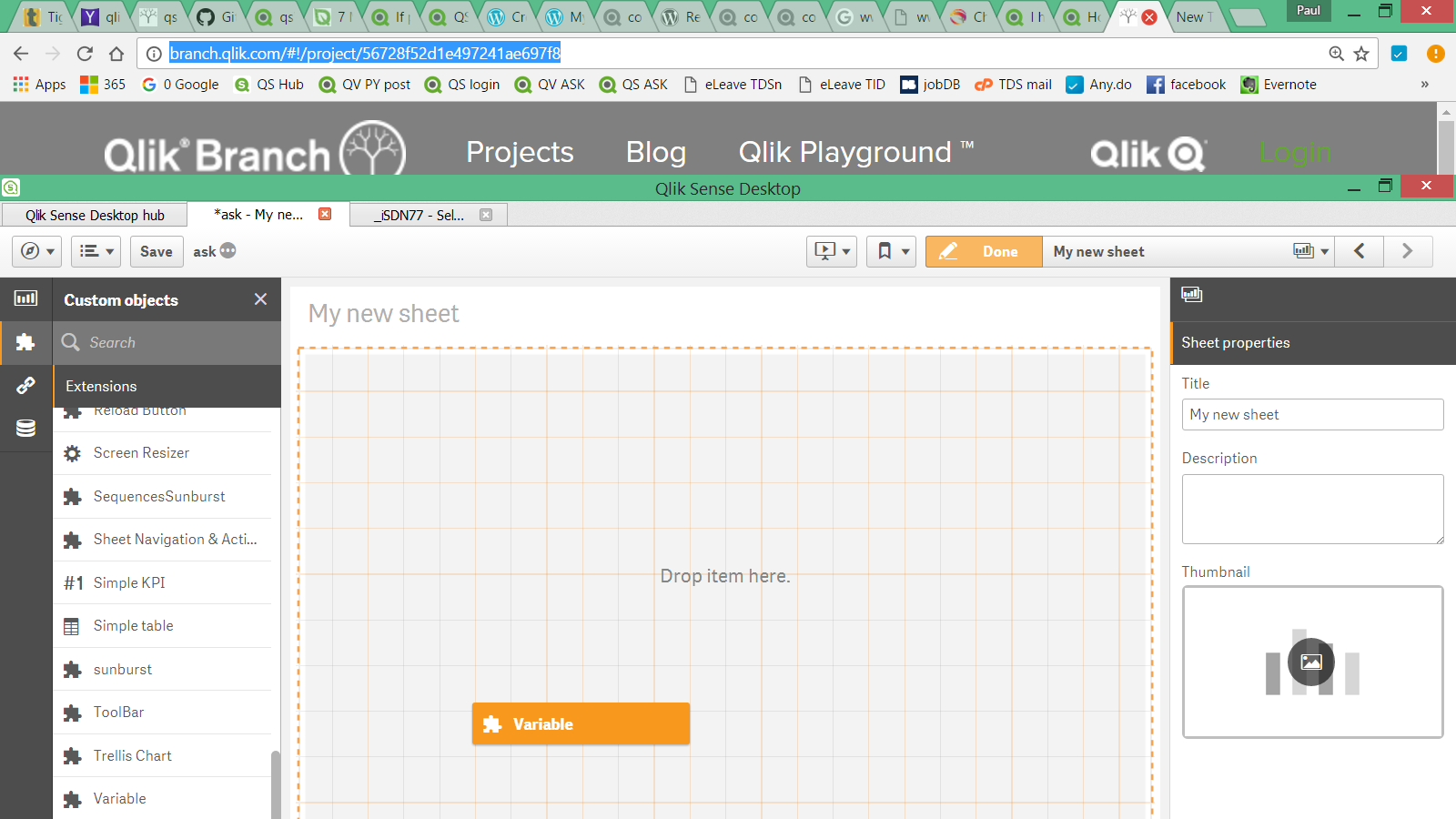Click the Chrome forward arrow
Screen dimensions: 1456x819
[53, 54]
